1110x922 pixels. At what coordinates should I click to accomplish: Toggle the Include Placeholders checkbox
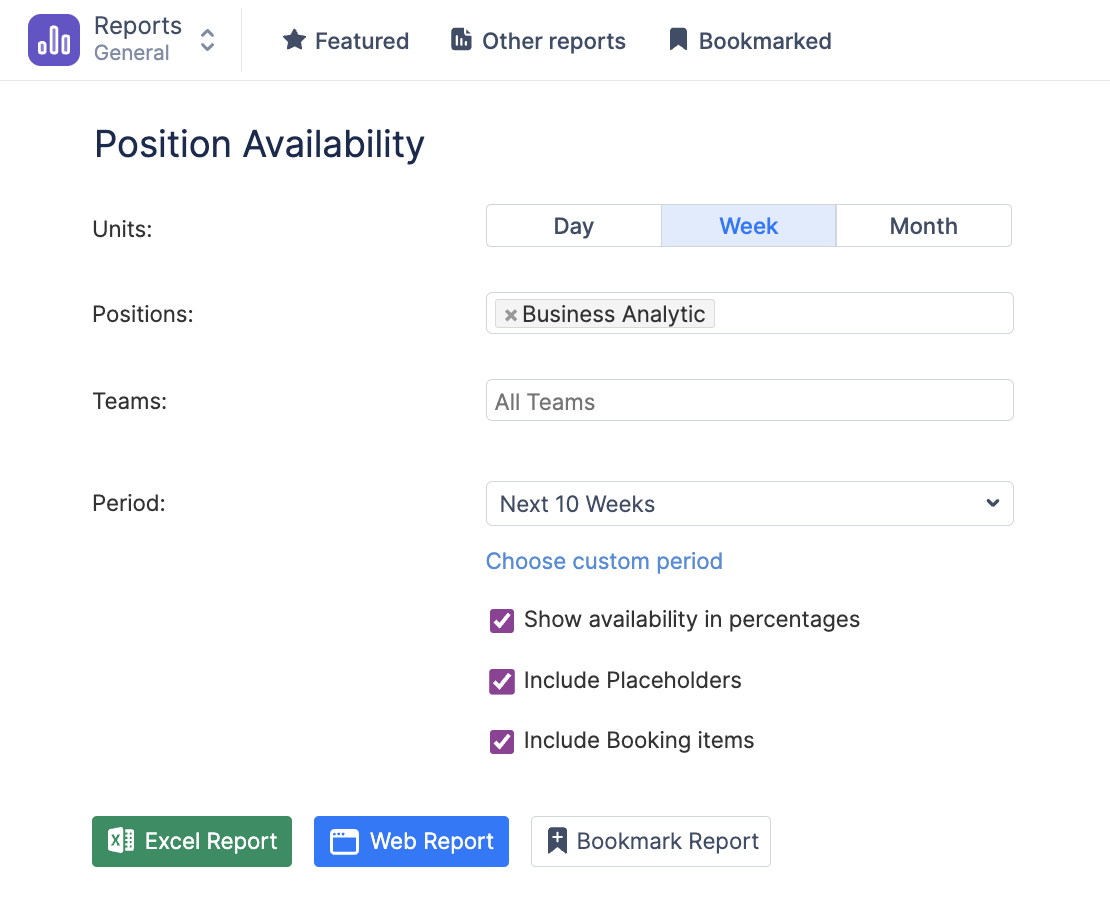click(x=502, y=682)
